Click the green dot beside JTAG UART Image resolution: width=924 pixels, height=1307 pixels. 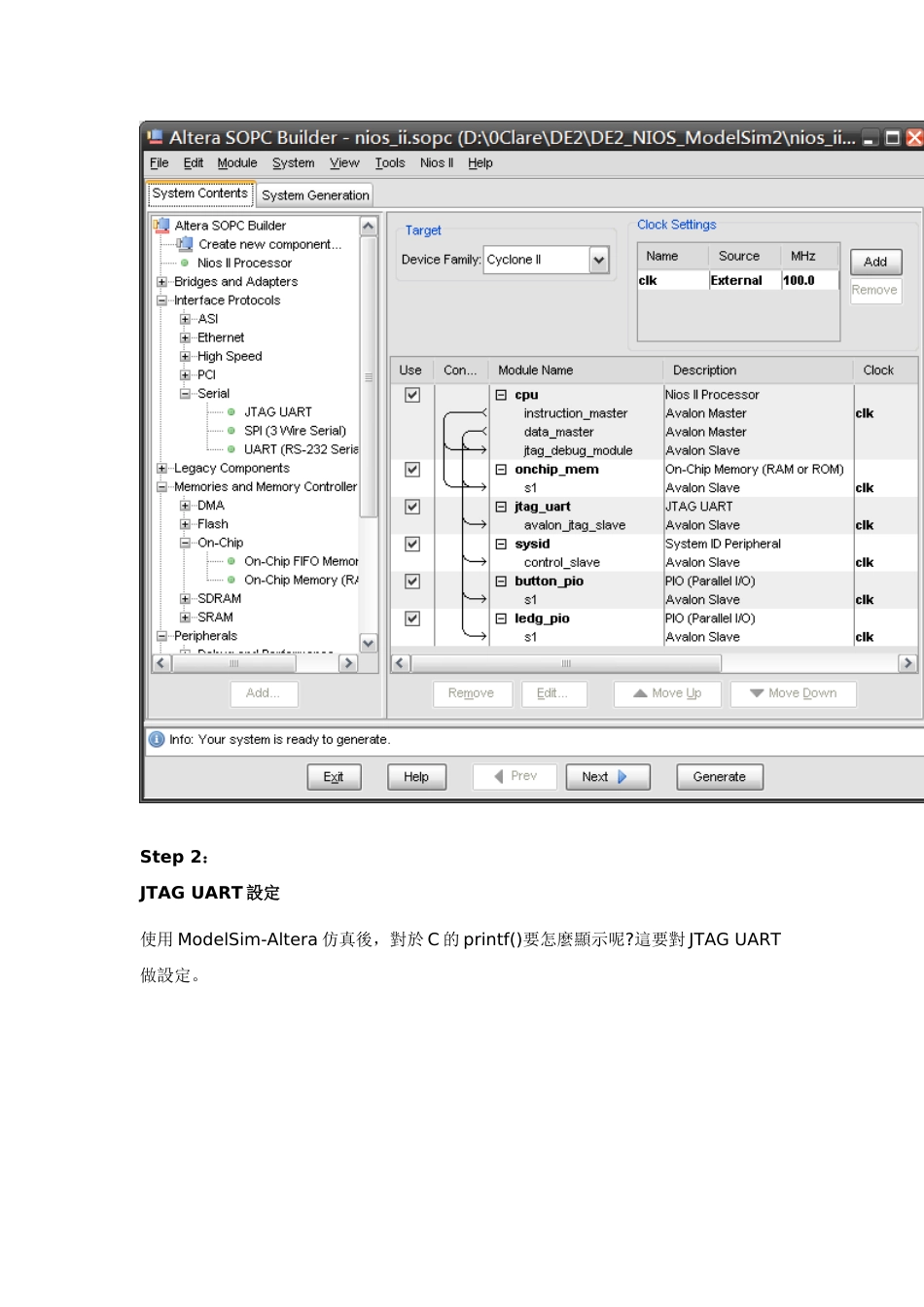[x=231, y=412]
